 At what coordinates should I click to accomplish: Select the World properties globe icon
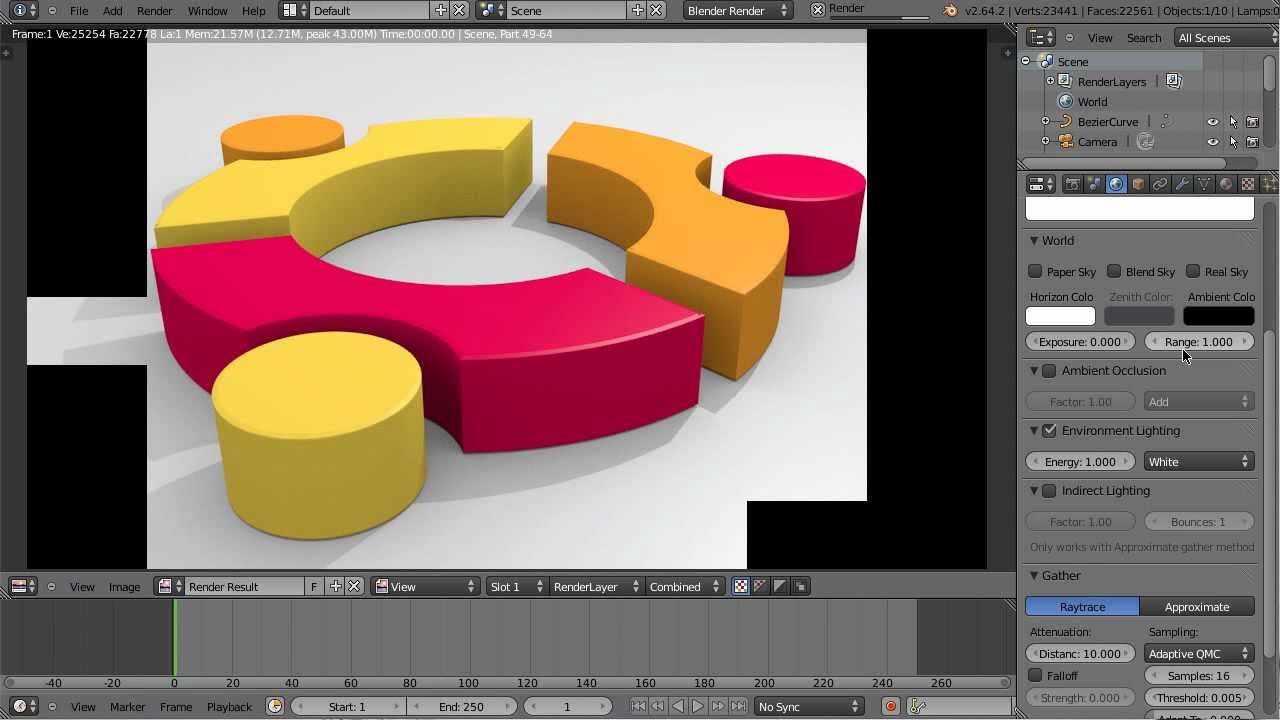(x=1116, y=184)
